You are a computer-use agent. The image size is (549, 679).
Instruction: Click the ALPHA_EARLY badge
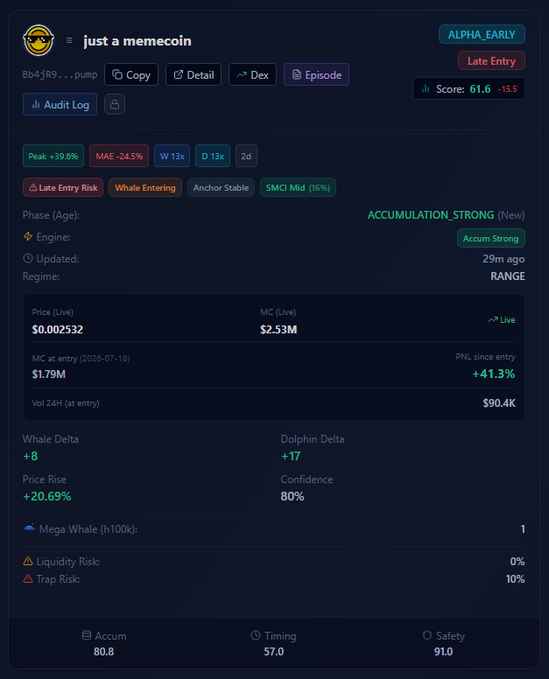[482, 35]
